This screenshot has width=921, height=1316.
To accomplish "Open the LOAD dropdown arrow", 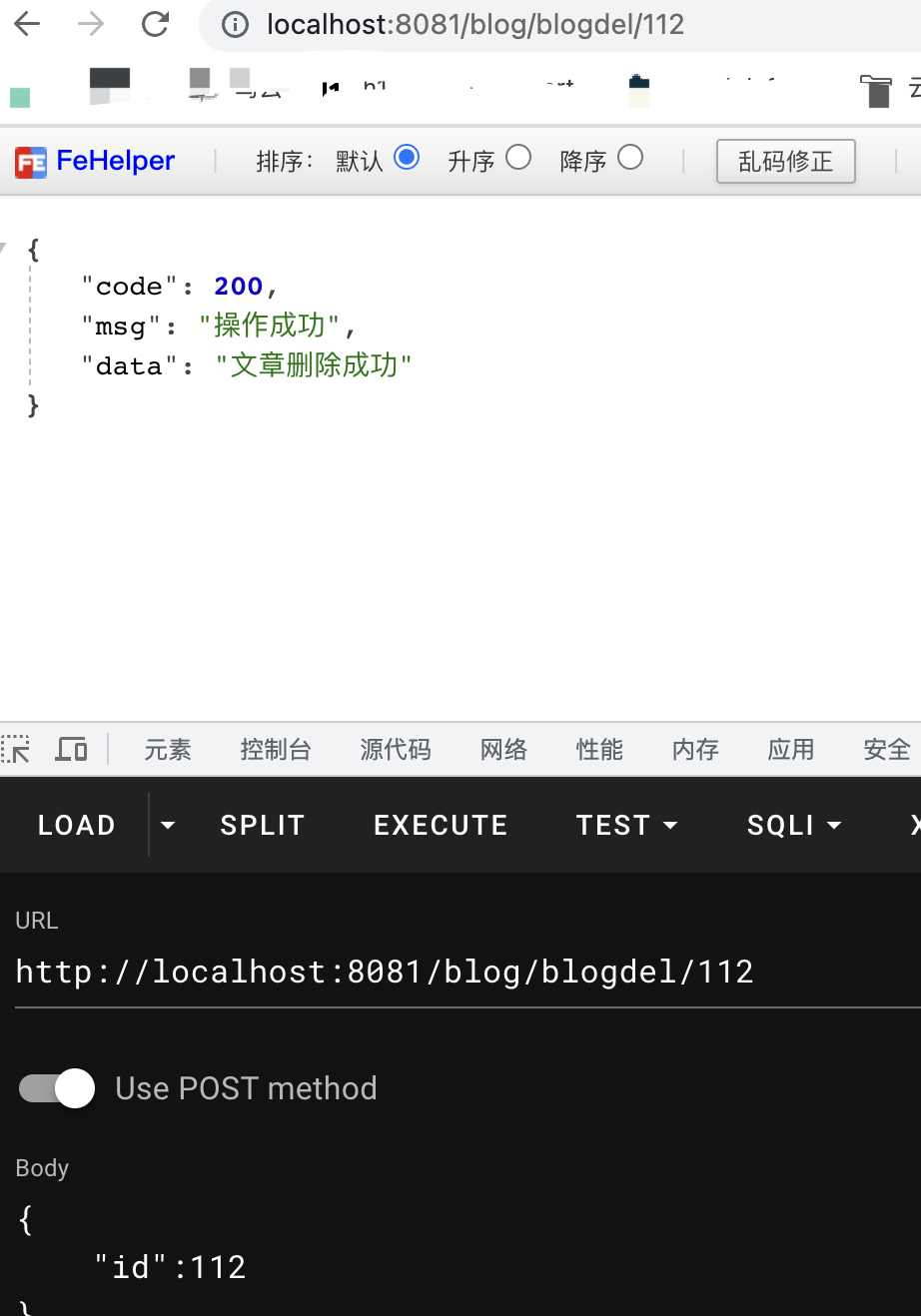I will (167, 825).
